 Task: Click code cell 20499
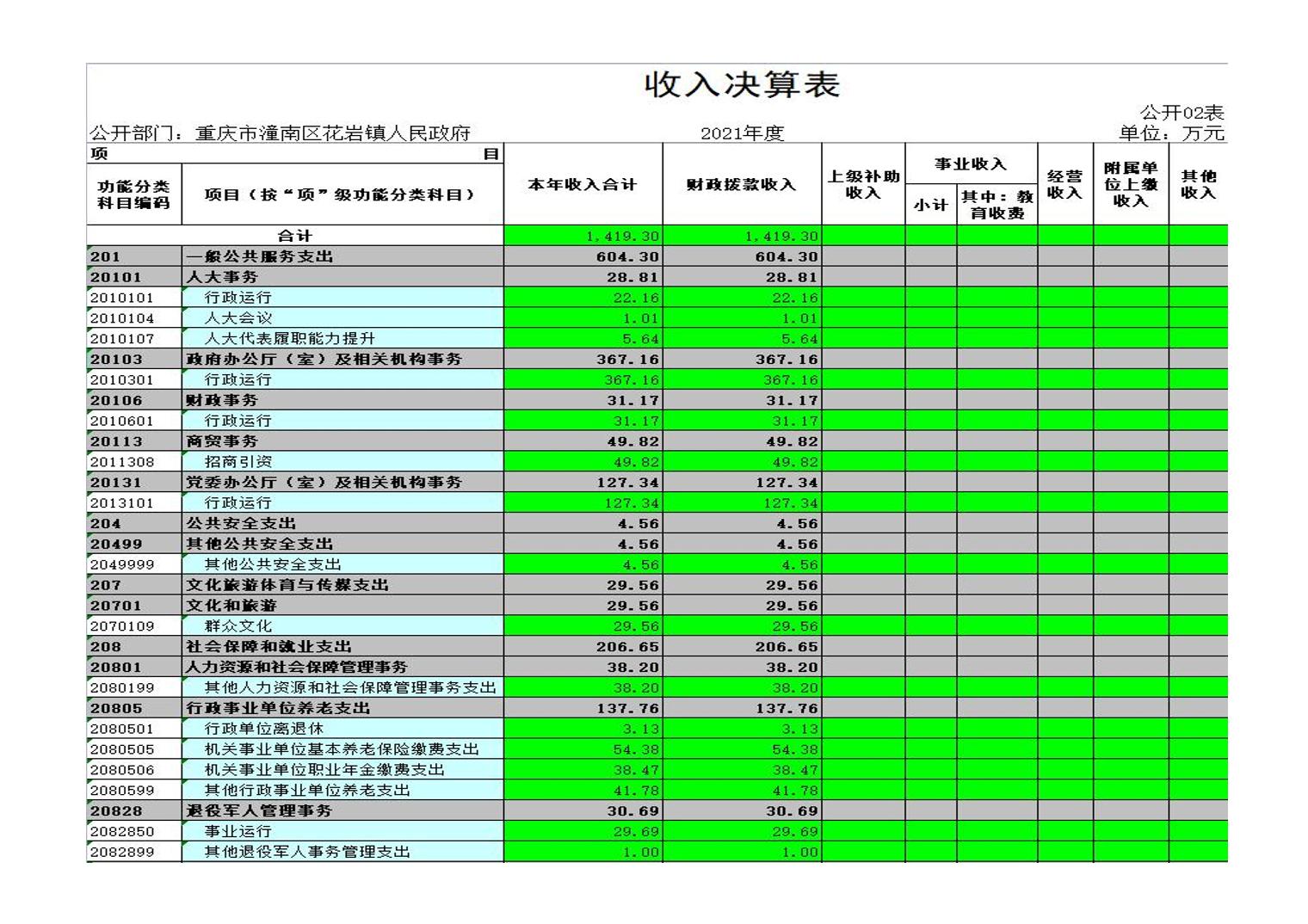[x=134, y=544]
